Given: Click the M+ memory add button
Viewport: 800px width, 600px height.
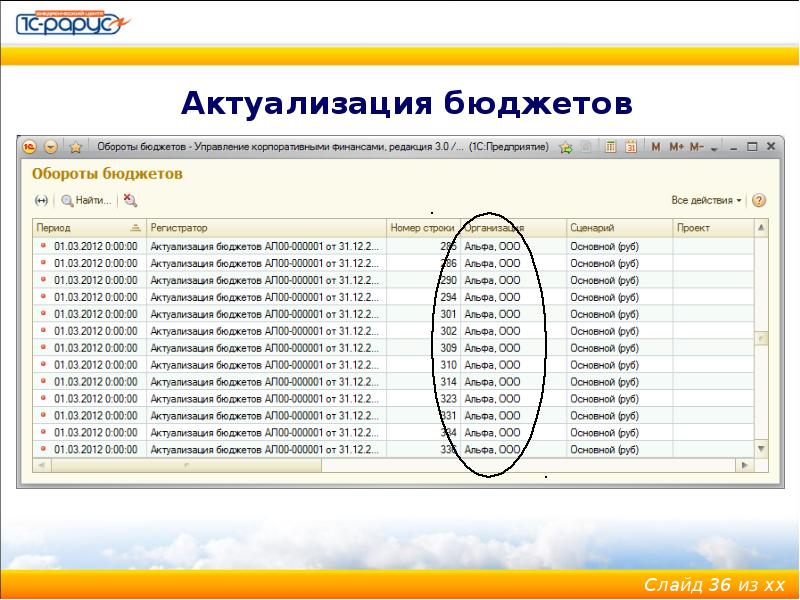Looking at the screenshot, I should pos(676,147).
